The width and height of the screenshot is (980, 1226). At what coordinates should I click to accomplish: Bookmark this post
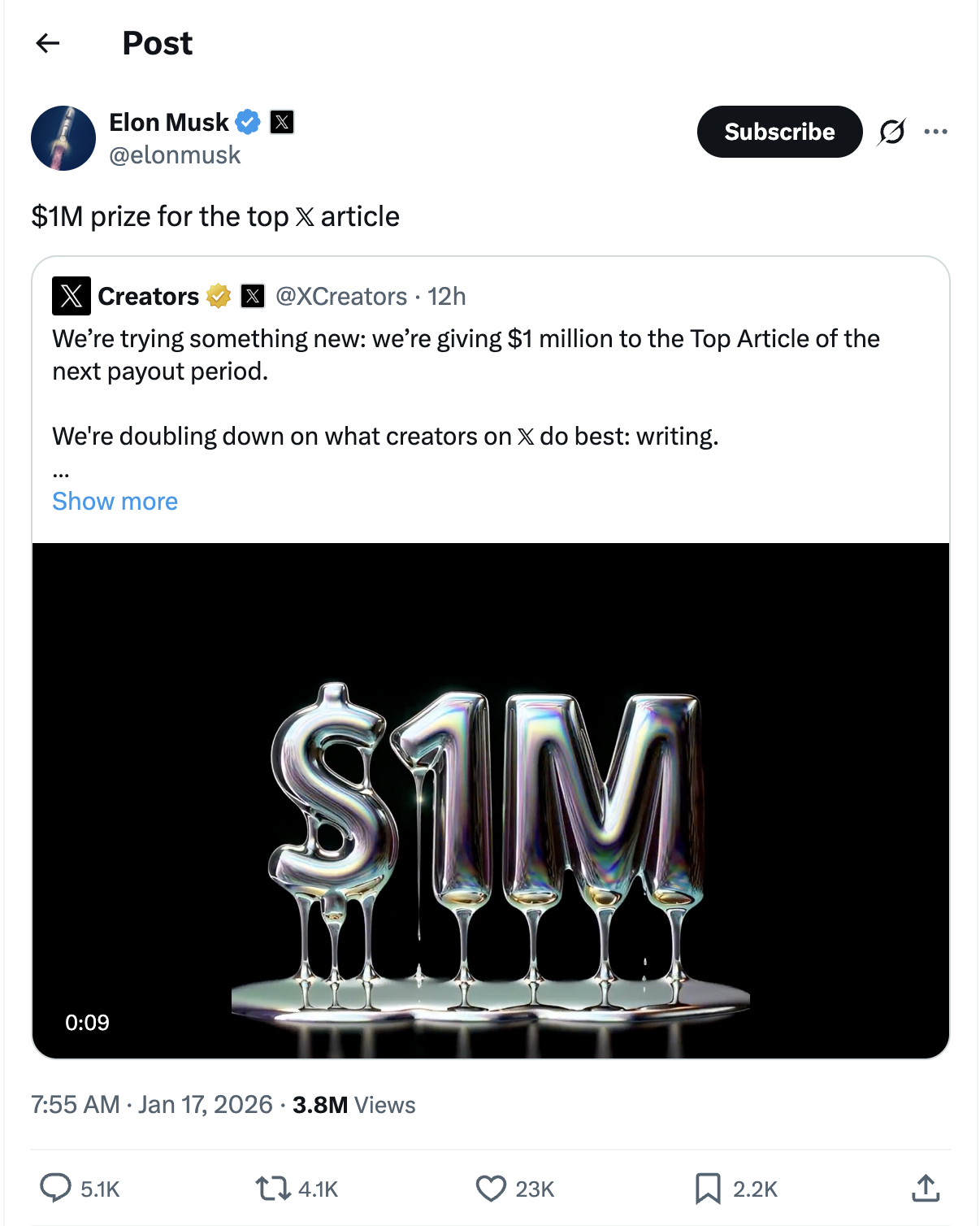point(709,1189)
